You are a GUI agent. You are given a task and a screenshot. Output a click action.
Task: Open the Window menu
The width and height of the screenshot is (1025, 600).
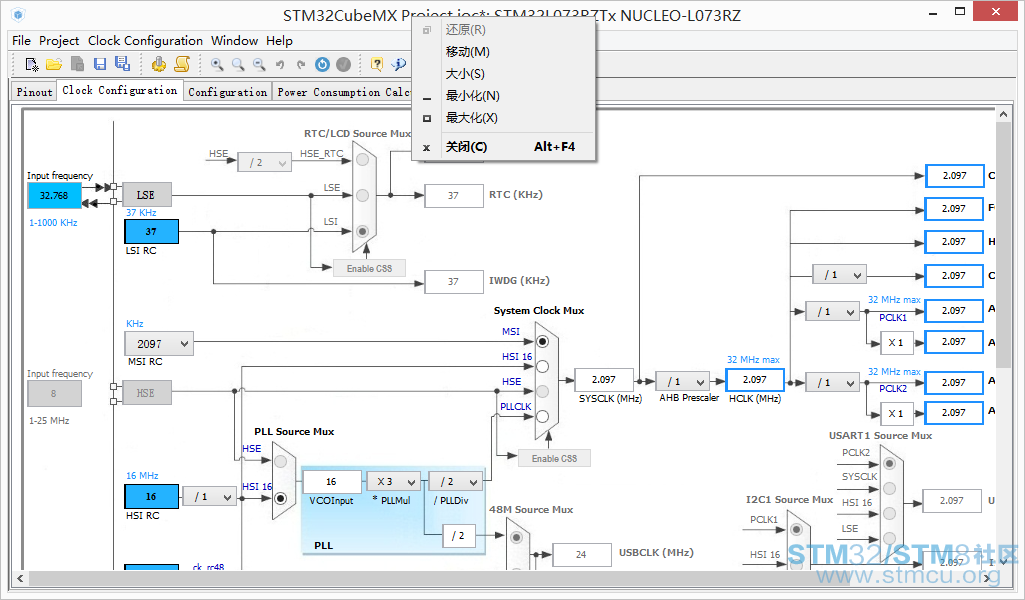pyautogui.click(x=234, y=41)
